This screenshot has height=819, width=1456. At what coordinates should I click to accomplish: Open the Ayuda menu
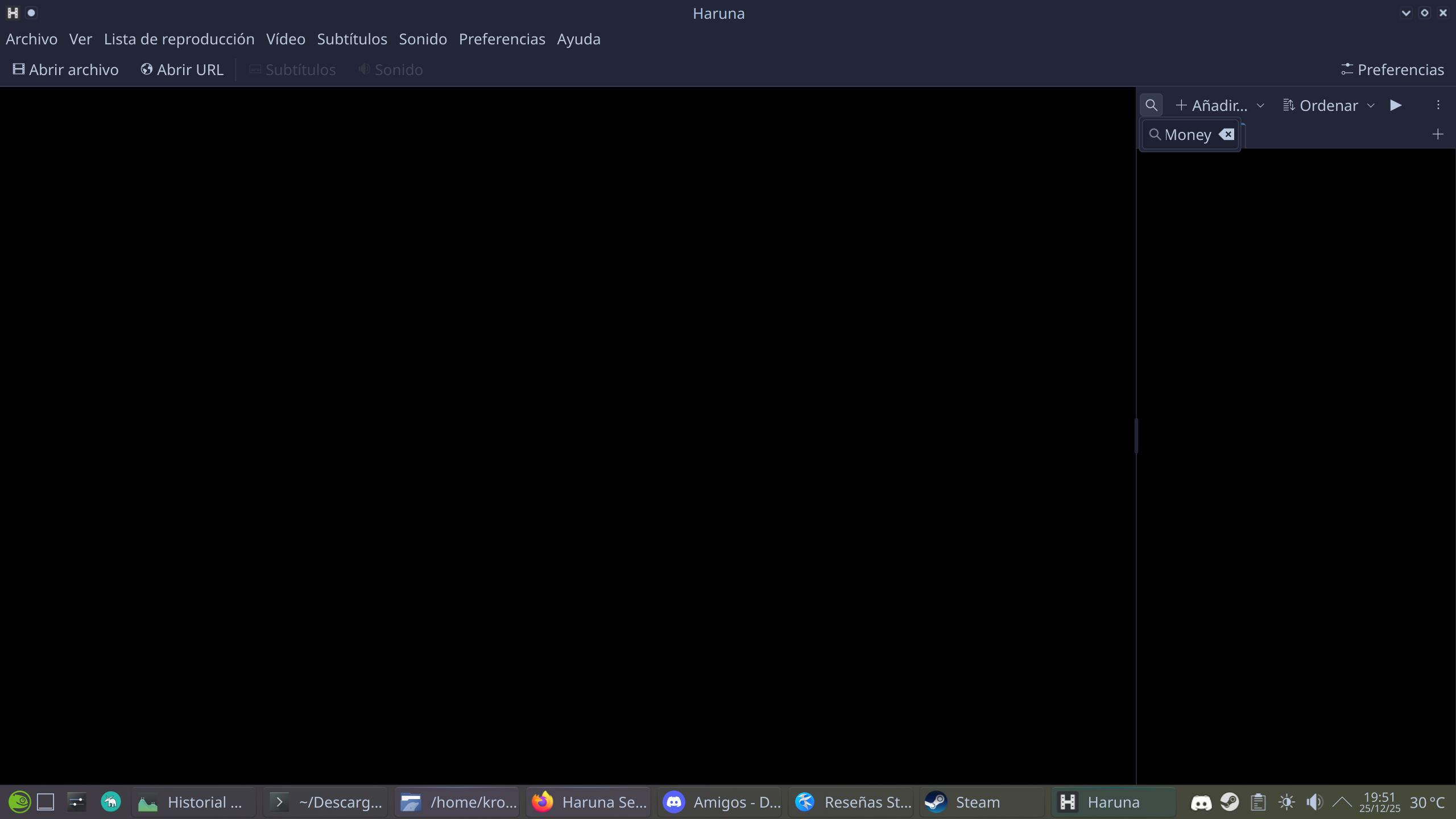point(578,39)
